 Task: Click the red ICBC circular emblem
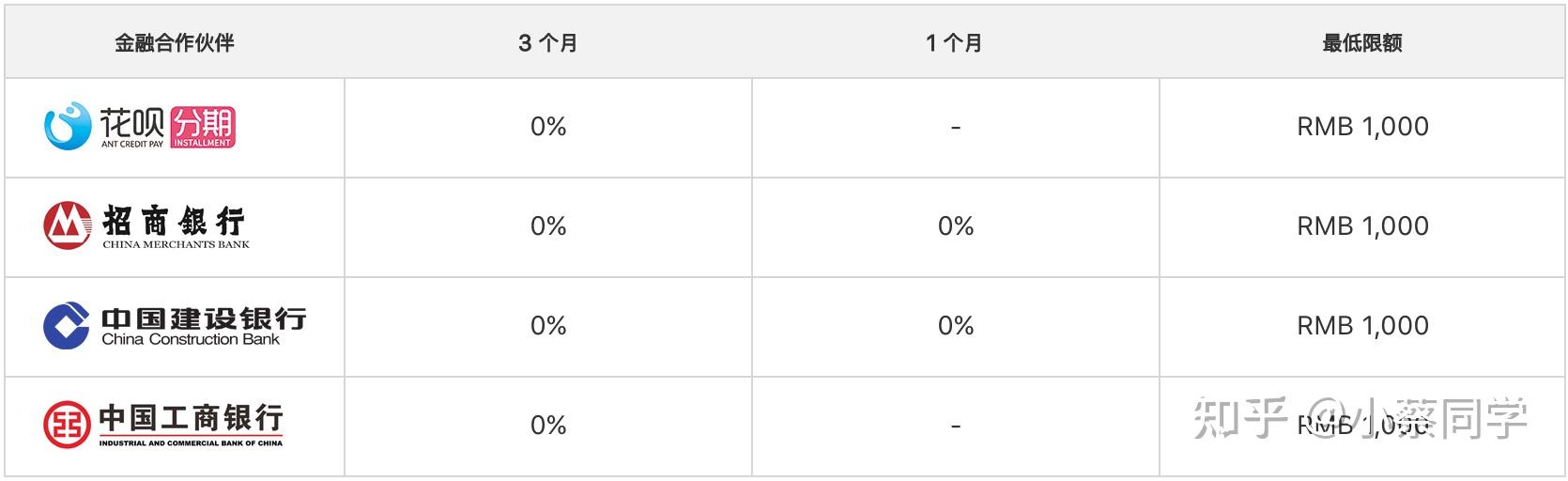[67, 425]
